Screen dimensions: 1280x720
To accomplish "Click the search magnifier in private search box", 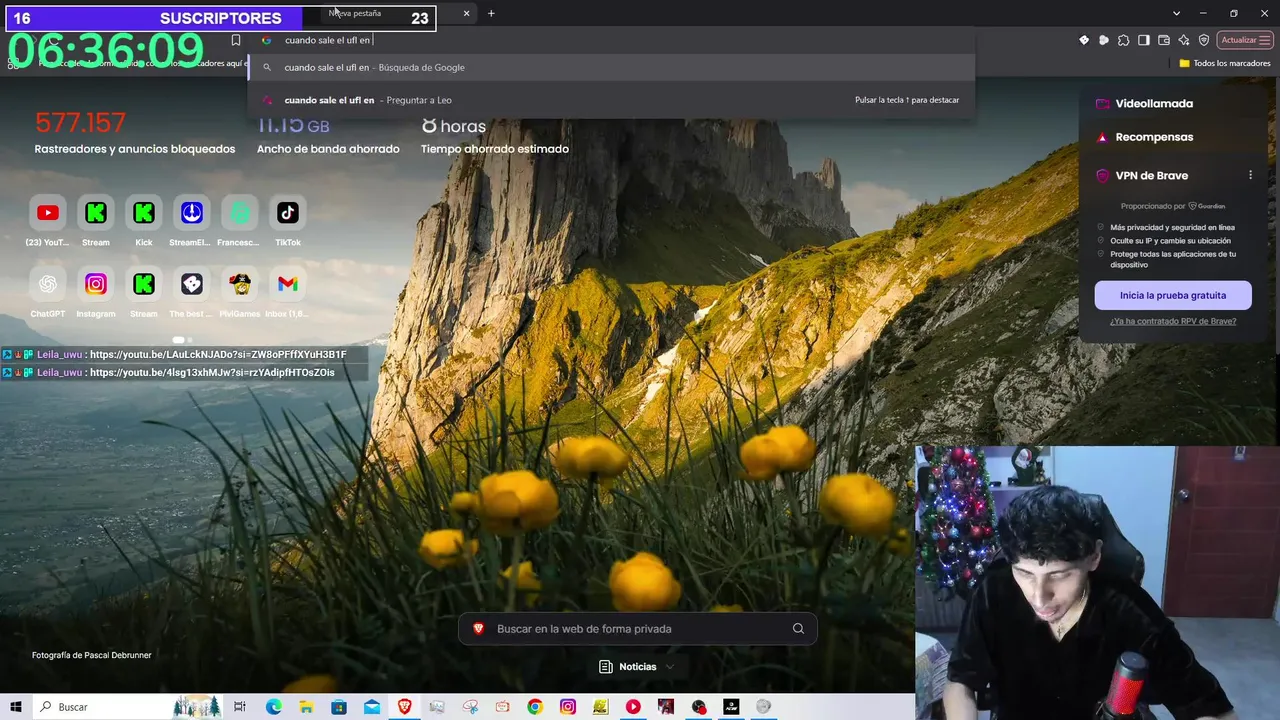I will (x=798, y=629).
